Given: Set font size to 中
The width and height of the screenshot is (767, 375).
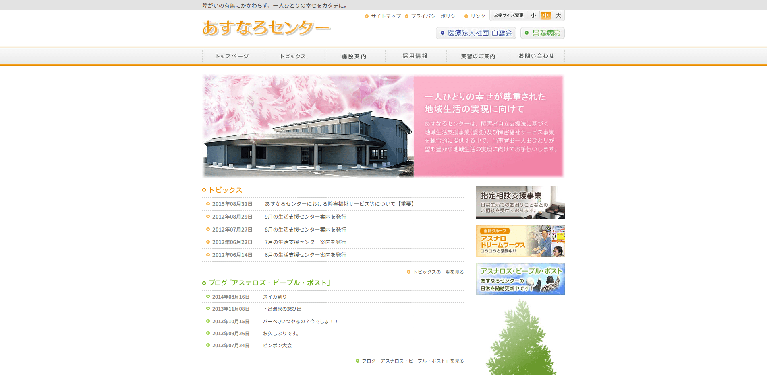Looking at the screenshot, I should [545, 16].
